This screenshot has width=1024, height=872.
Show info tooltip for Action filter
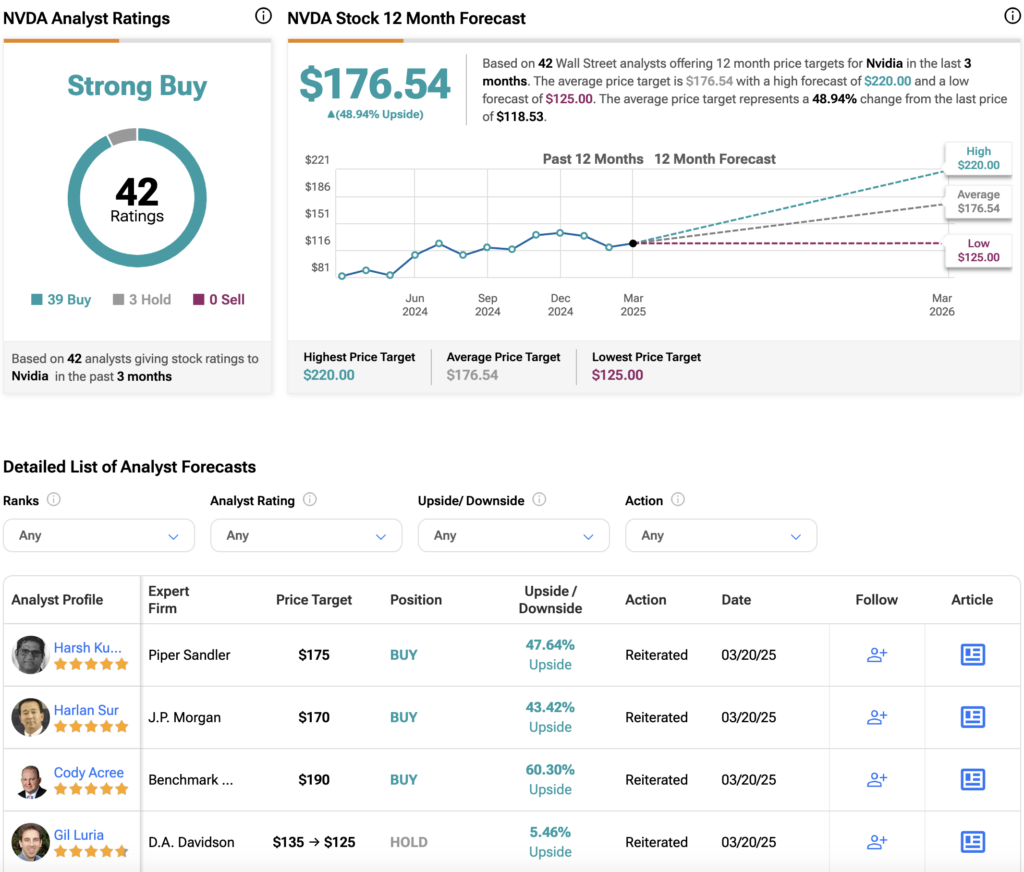(679, 500)
